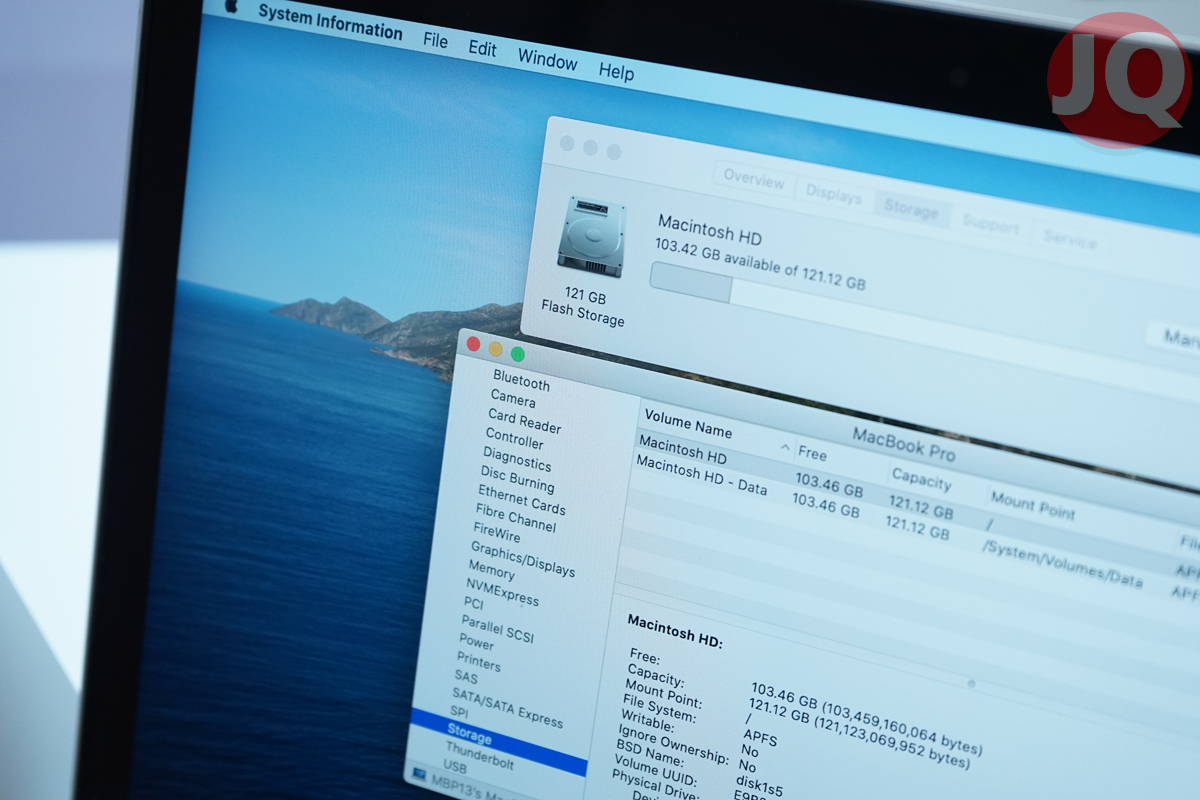The height and width of the screenshot is (800, 1200).
Task: Sort by the Capacity column header
Action: (920, 479)
